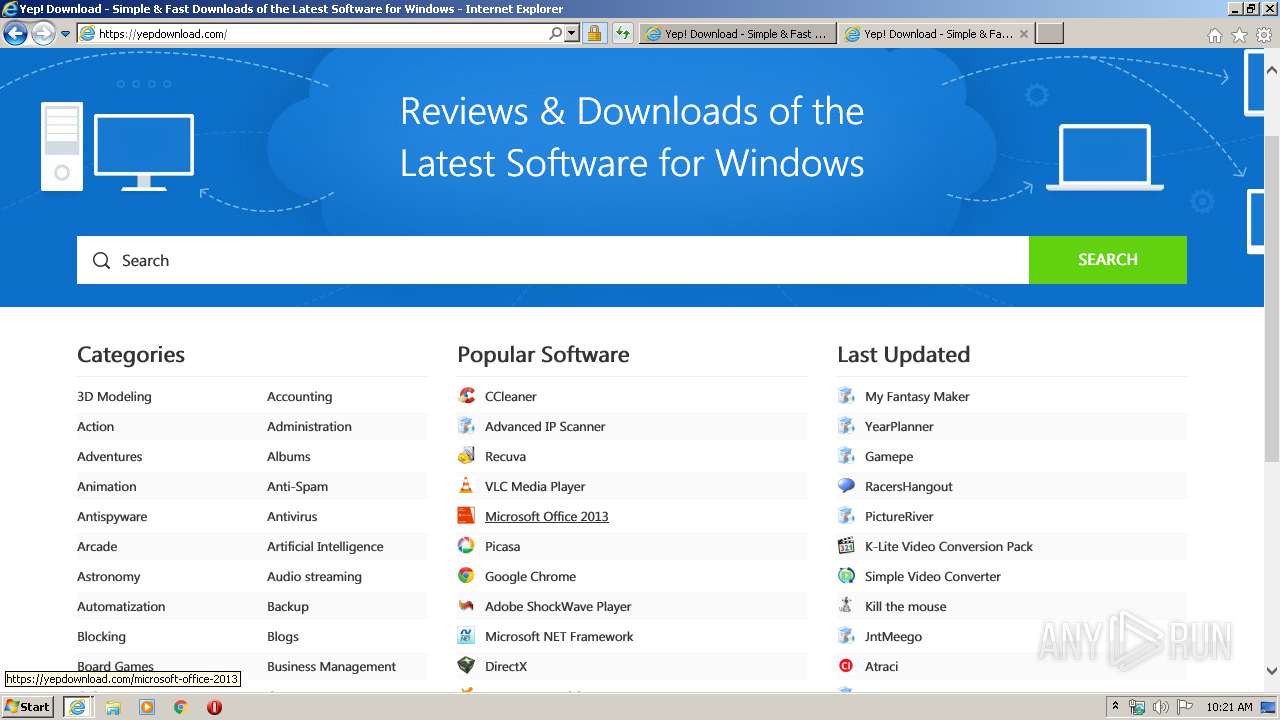The height and width of the screenshot is (720, 1280).
Task: Click the browser Back arrow button
Action: 15,34
